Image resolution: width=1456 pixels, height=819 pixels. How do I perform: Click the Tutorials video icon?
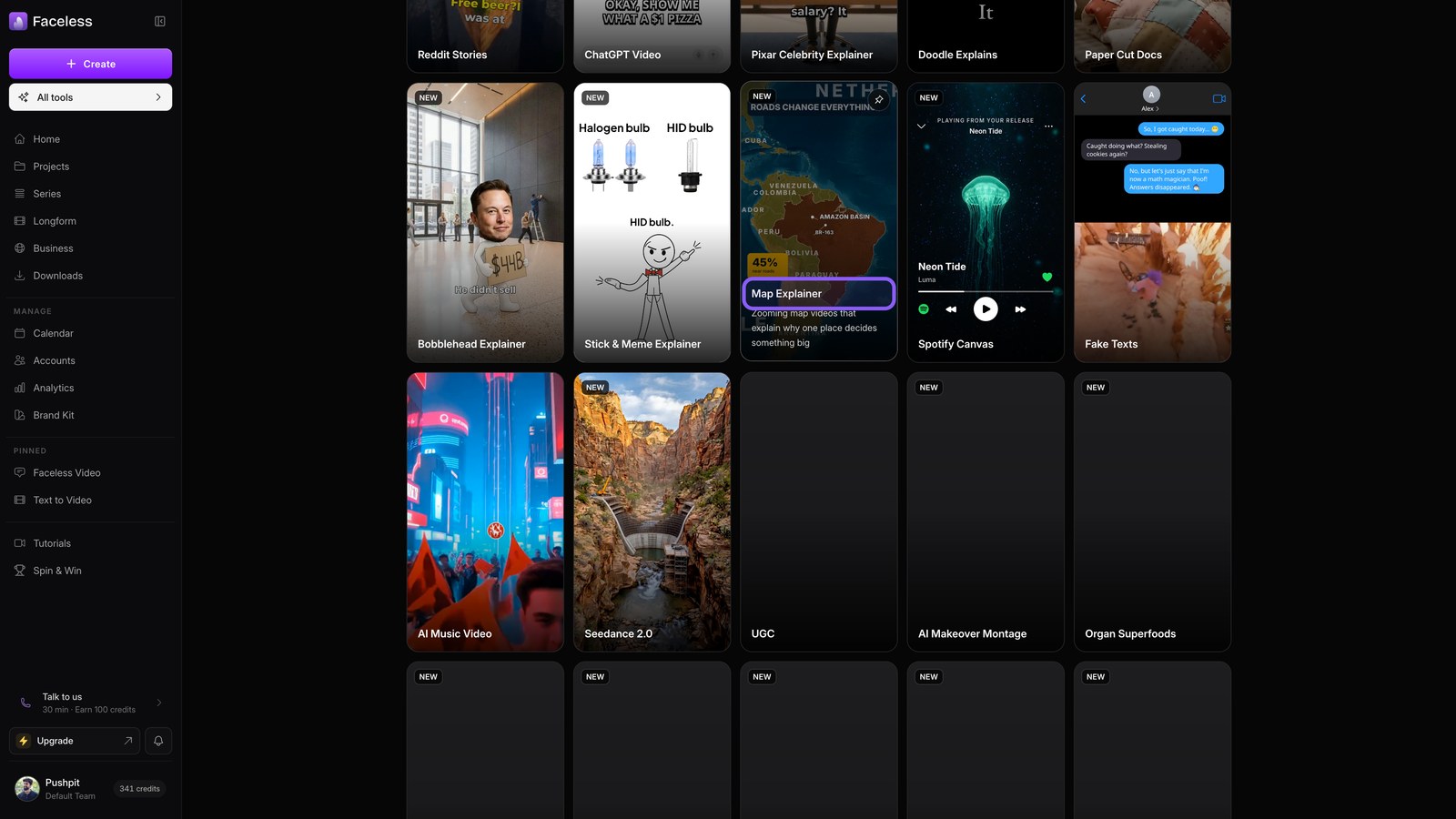click(20, 543)
